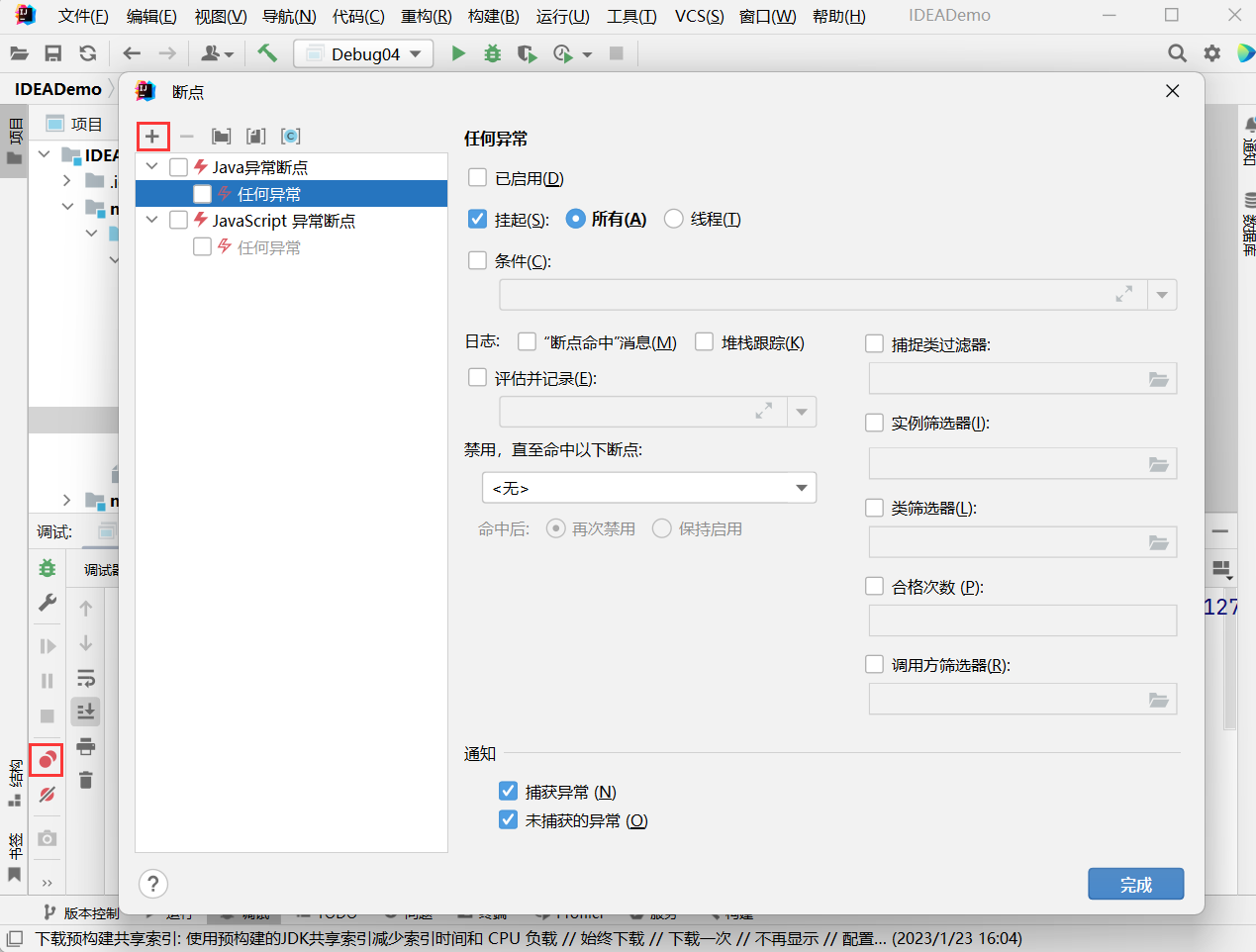The image size is (1256, 952).
Task: Rerun debug session green bug icon
Action: (x=47, y=568)
